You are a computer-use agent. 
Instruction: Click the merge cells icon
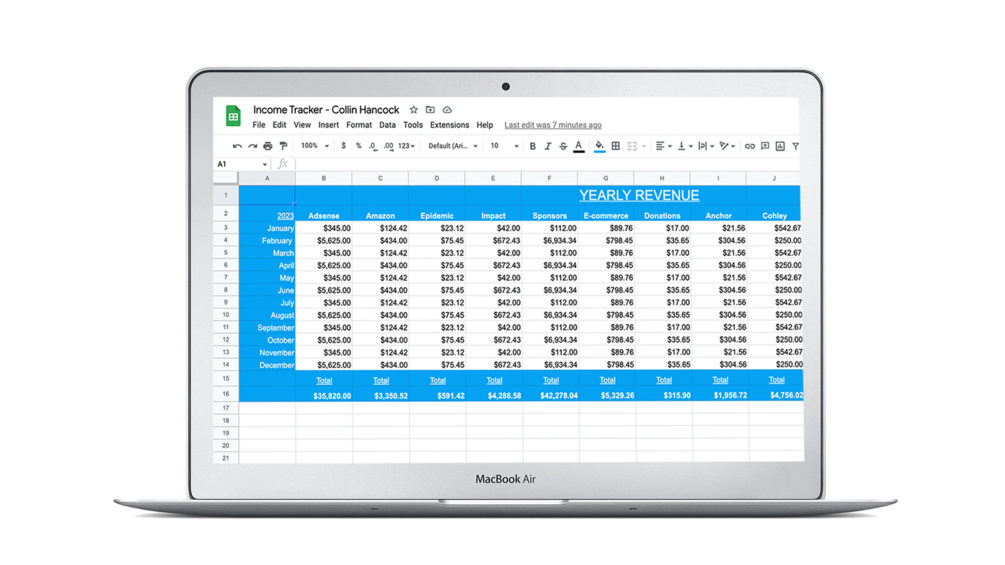tap(633, 146)
